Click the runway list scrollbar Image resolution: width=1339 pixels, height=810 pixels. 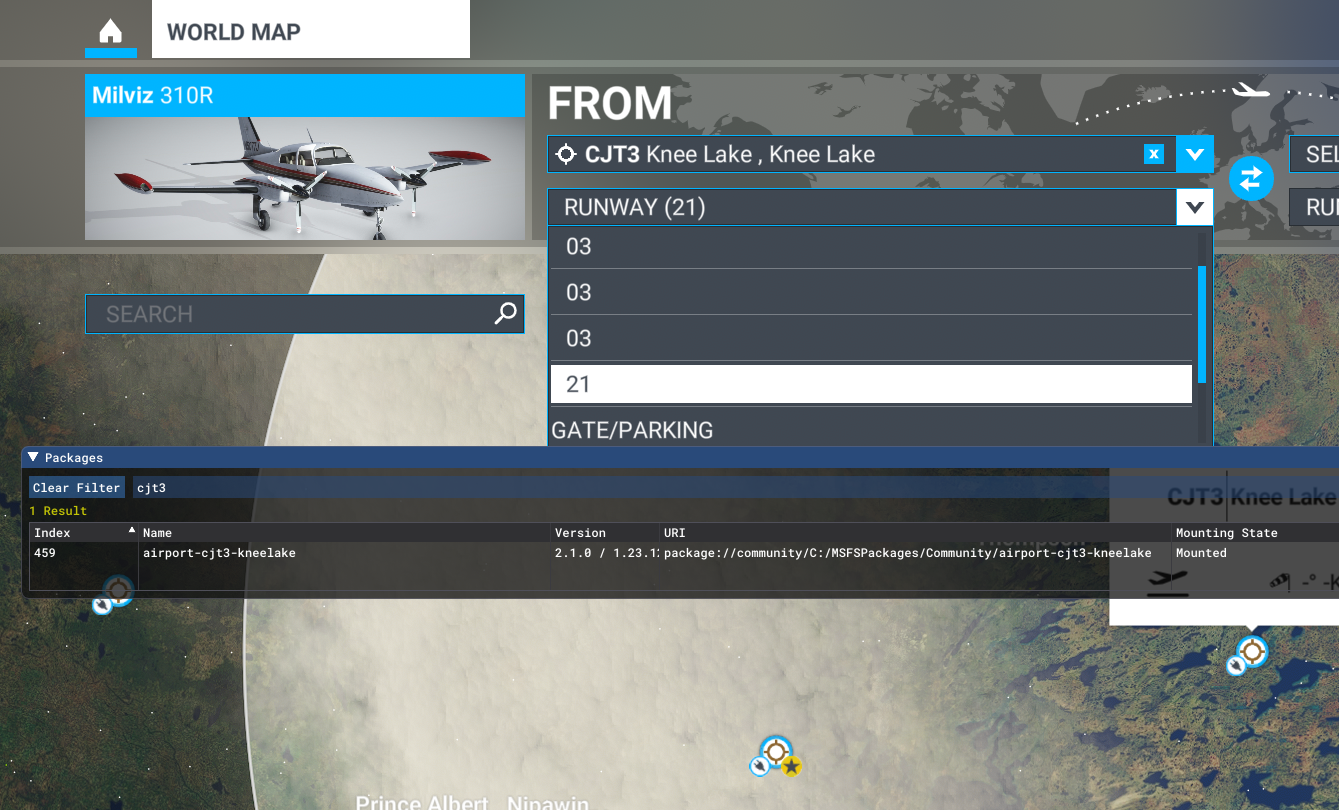coord(1202,324)
